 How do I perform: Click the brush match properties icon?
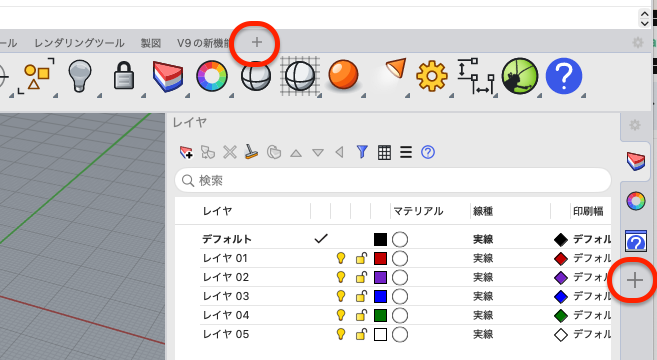[x=251, y=152]
